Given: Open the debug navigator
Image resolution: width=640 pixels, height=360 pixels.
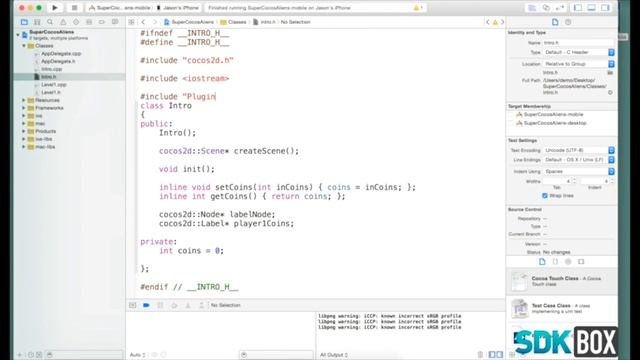Looking at the screenshot, I should pyautogui.click(x=89, y=22).
